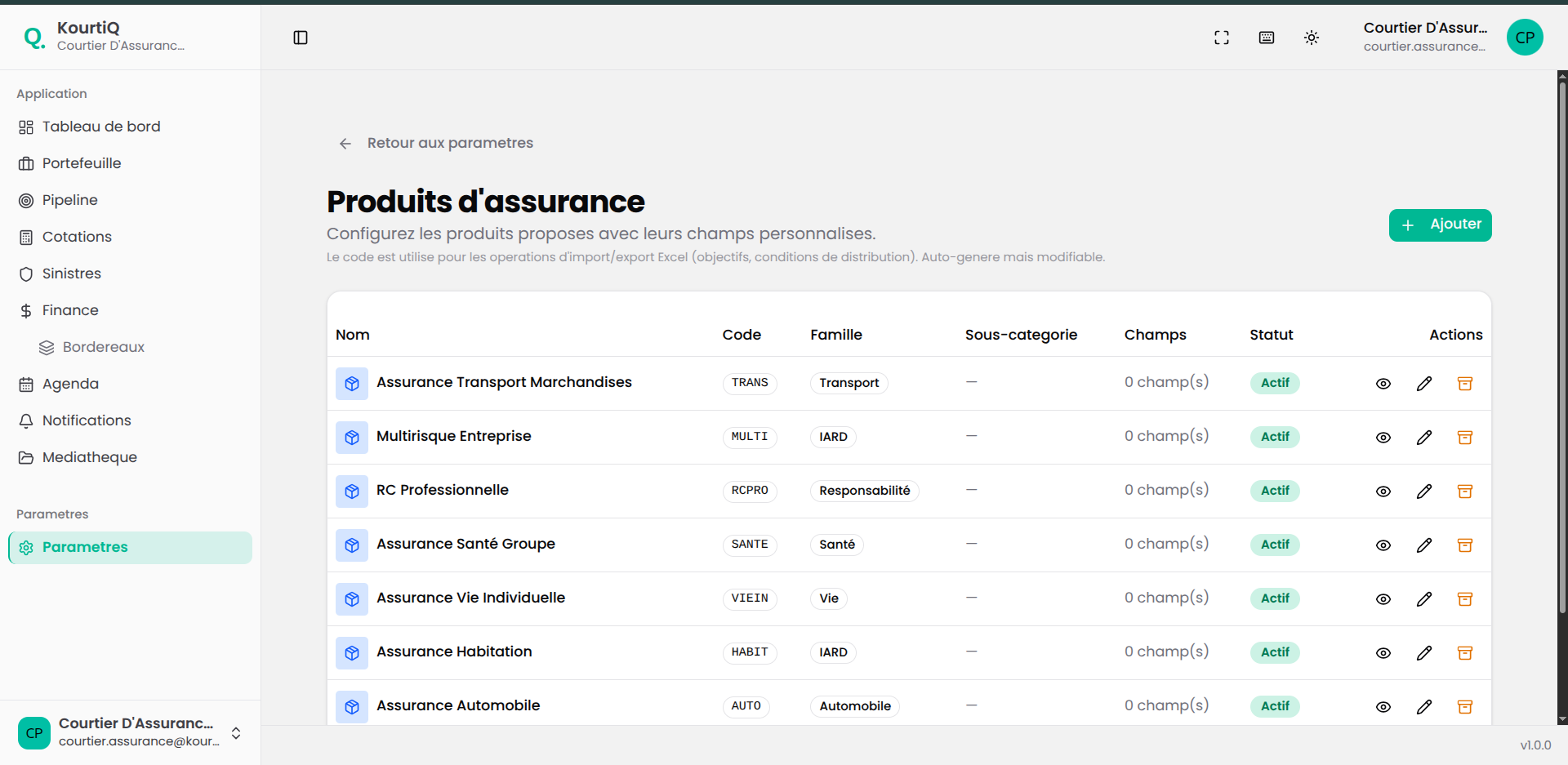This screenshot has width=1568, height=765.
Task: Open the Tableau de bord dashboard icon
Action: click(x=27, y=127)
